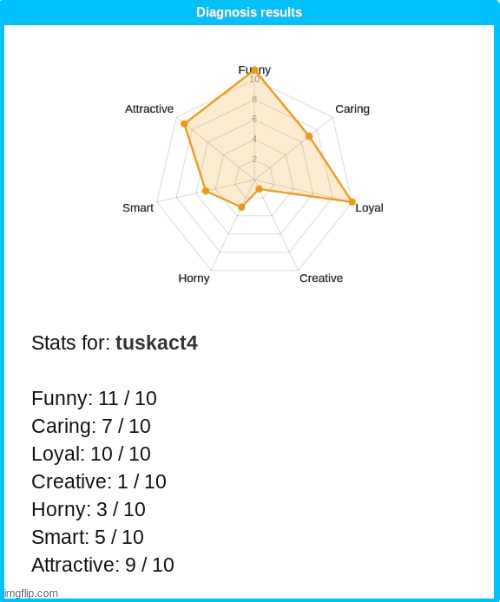Click the Creative data point near the chart center
Screen dimensions: 500x602
click(259, 189)
